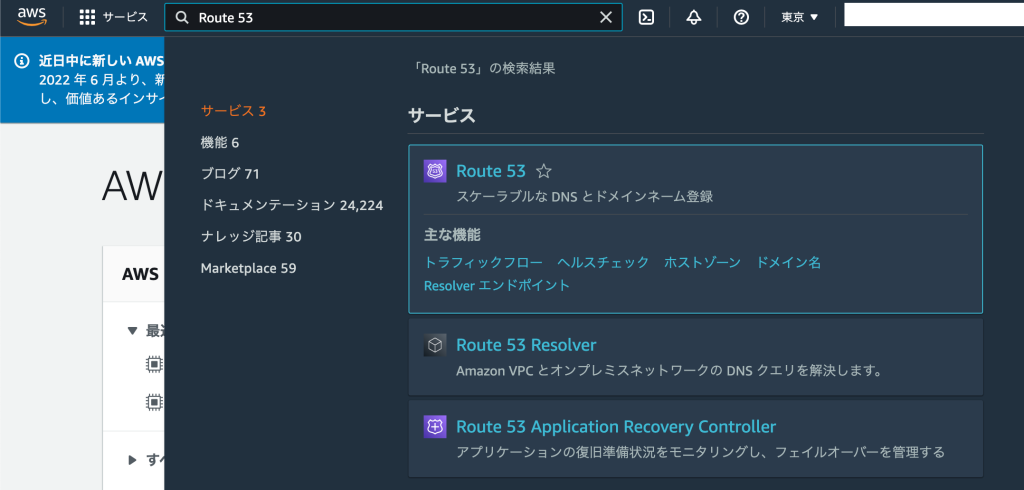Click the Application Recovery Controller icon
The height and width of the screenshot is (490, 1024).
(435, 427)
